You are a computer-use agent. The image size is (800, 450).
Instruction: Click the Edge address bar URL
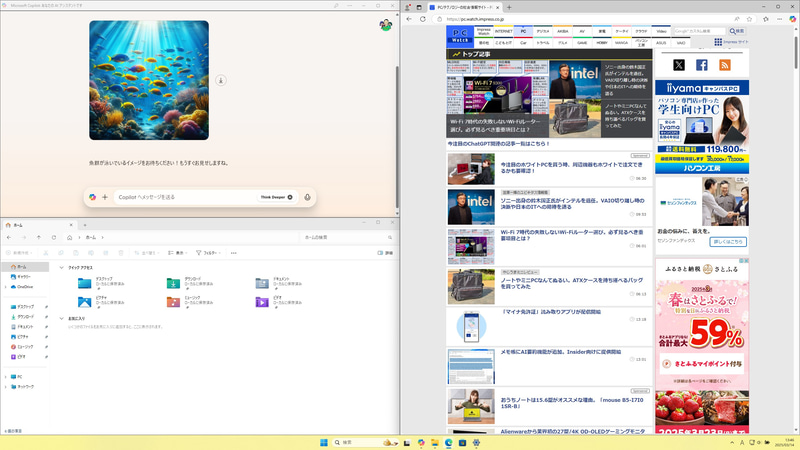click(x=475, y=19)
